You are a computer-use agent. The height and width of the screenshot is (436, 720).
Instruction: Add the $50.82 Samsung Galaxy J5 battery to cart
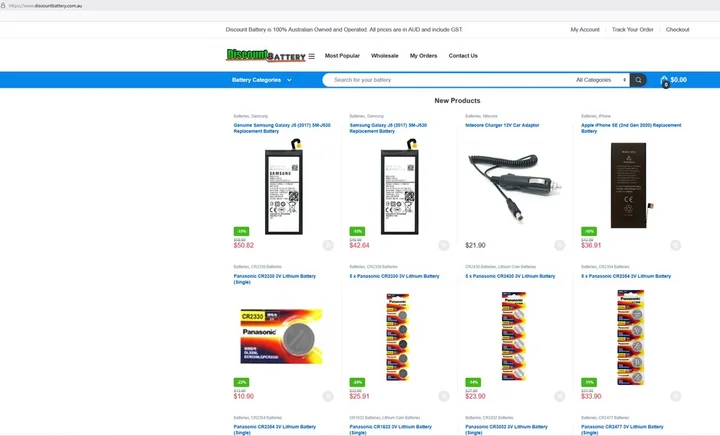[x=327, y=245]
